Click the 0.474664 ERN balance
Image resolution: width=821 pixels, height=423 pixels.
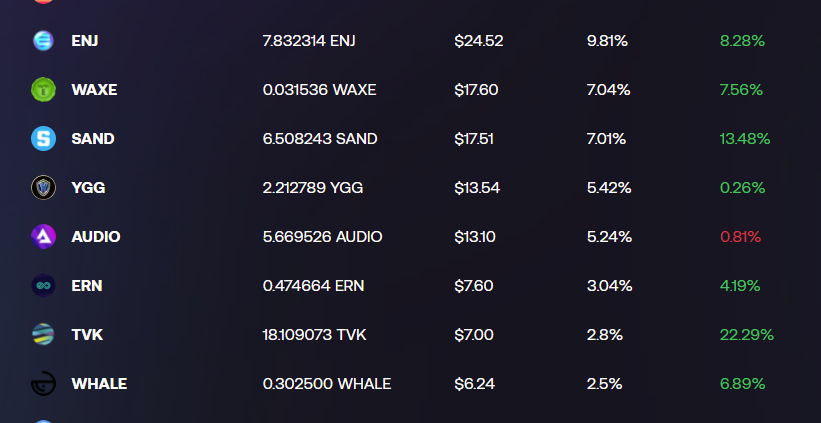313,285
